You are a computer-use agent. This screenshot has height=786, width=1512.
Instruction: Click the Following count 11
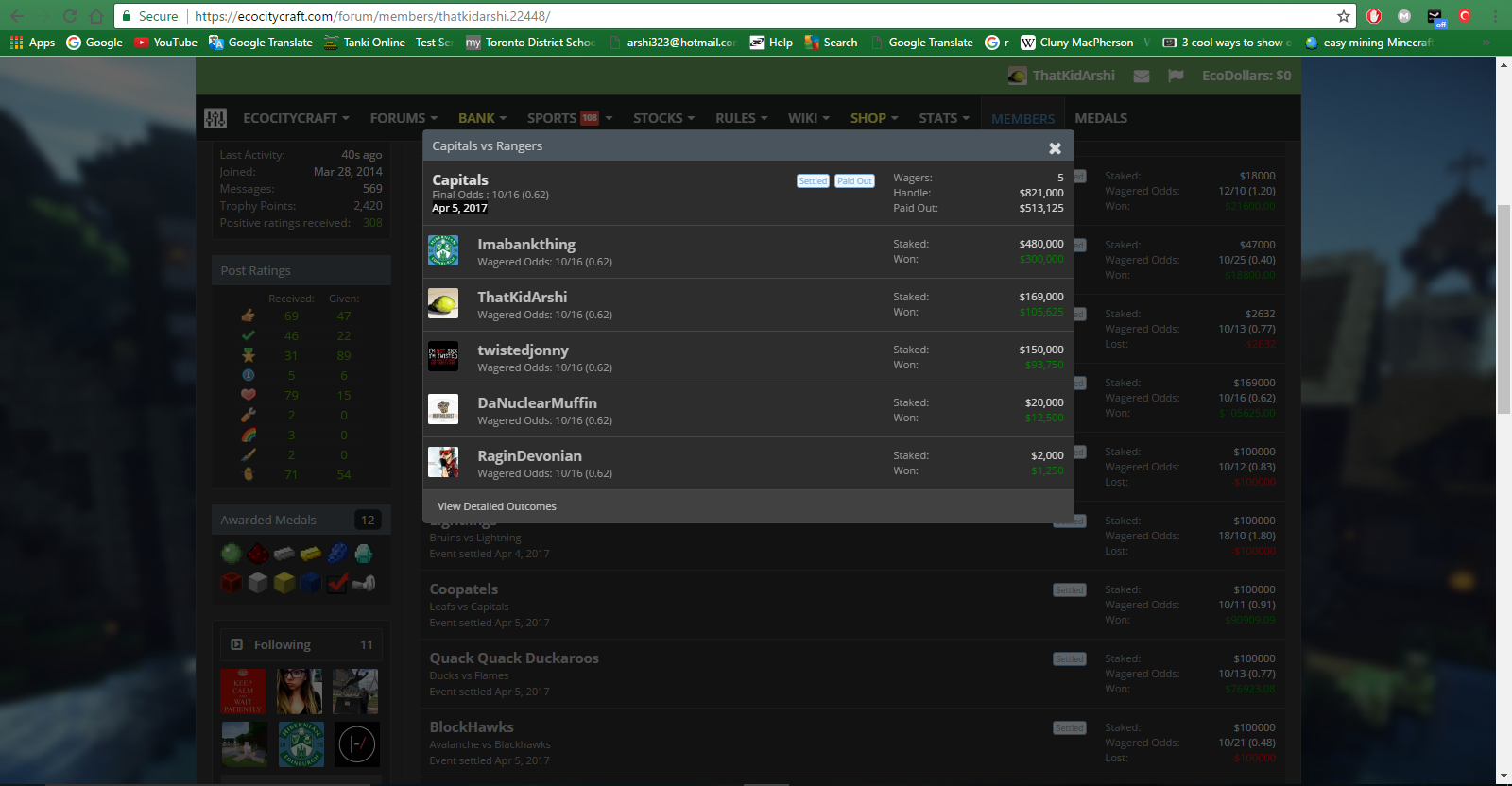(x=367, y=645)
